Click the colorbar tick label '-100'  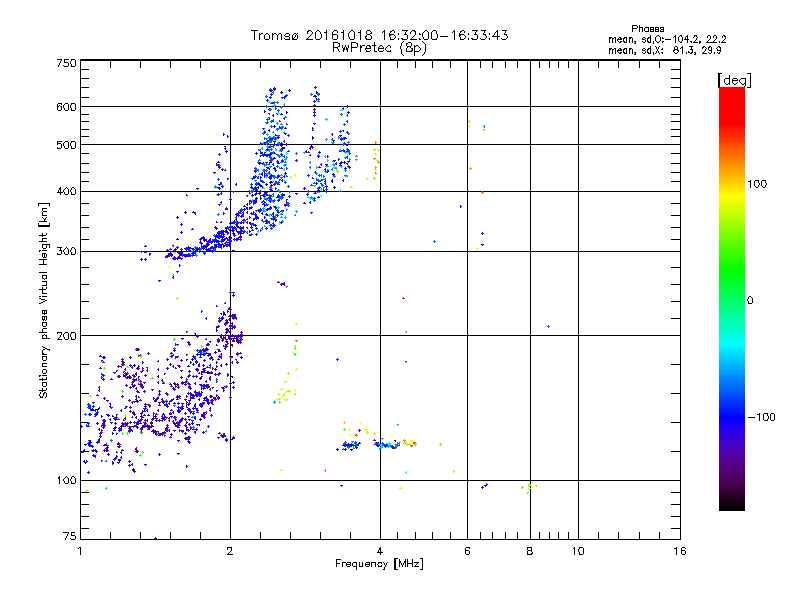761,417
